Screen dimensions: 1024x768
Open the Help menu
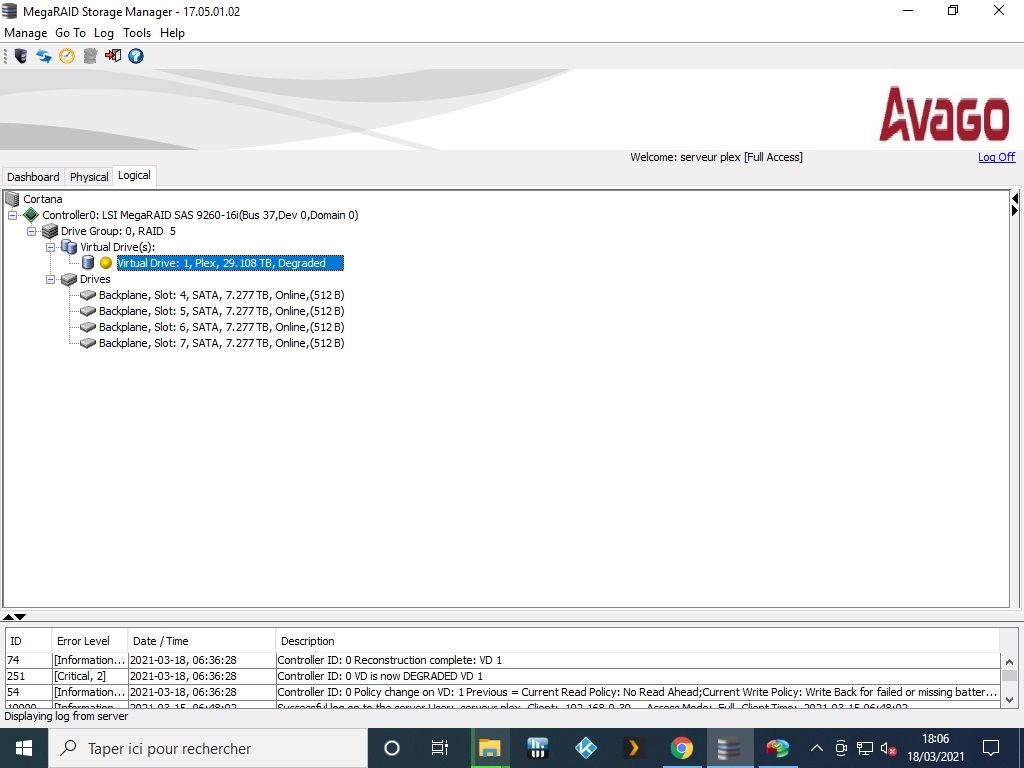point(172,33)
